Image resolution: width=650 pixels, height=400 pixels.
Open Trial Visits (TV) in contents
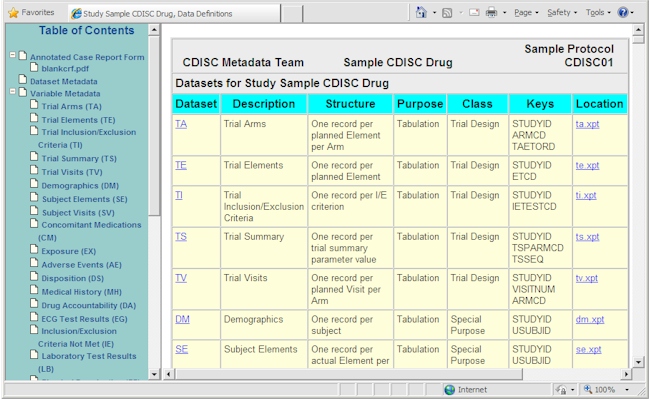(72, 172)
